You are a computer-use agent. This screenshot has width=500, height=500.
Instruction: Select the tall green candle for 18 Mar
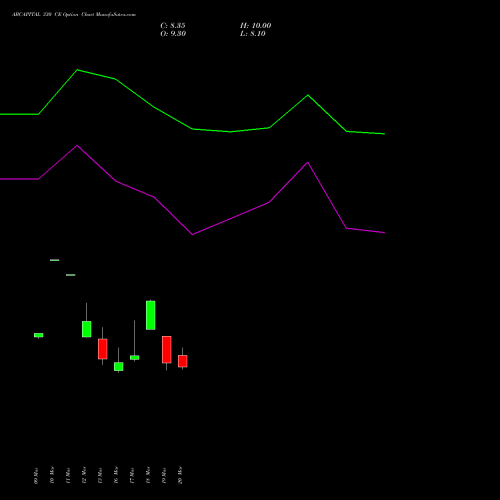pos(151,315)
